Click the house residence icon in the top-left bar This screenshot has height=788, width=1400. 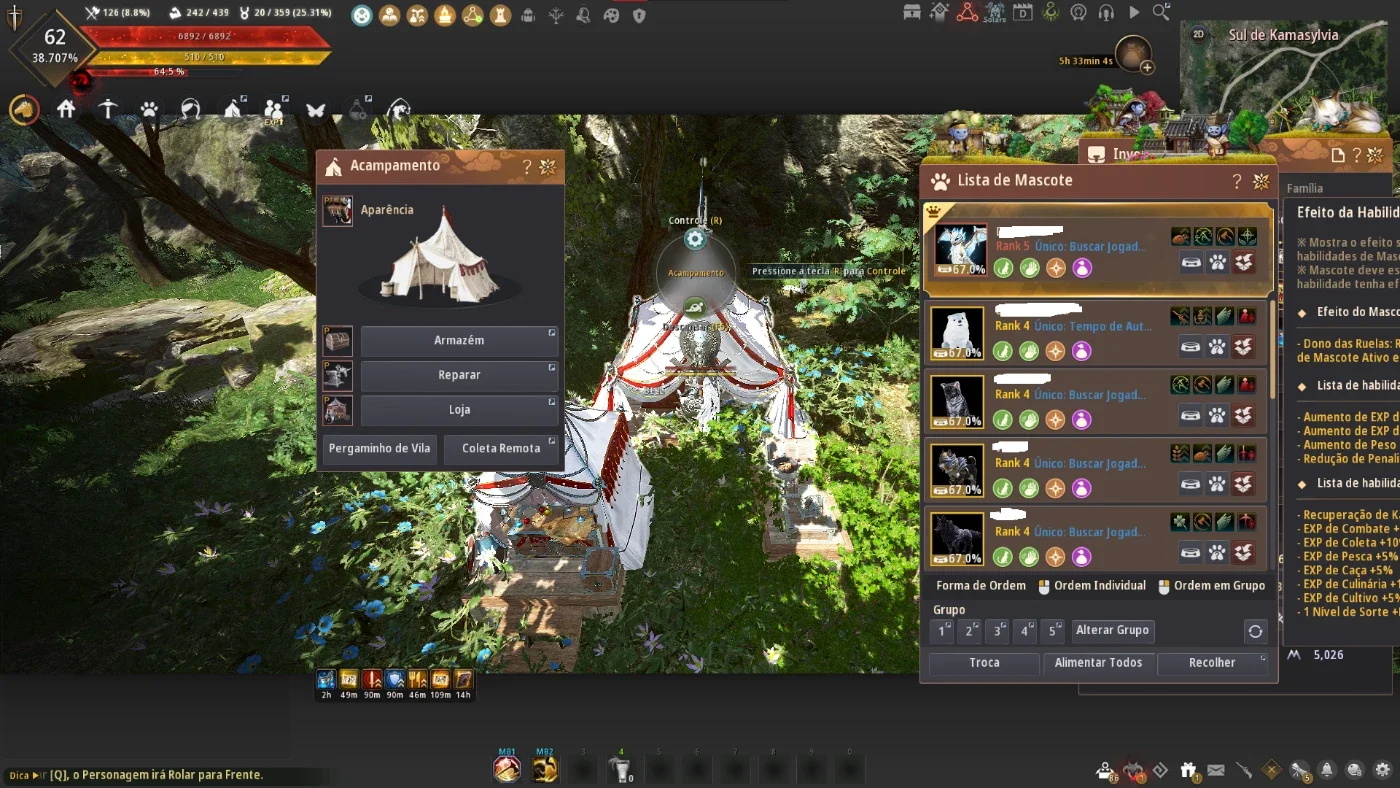(x=66, y=109)
